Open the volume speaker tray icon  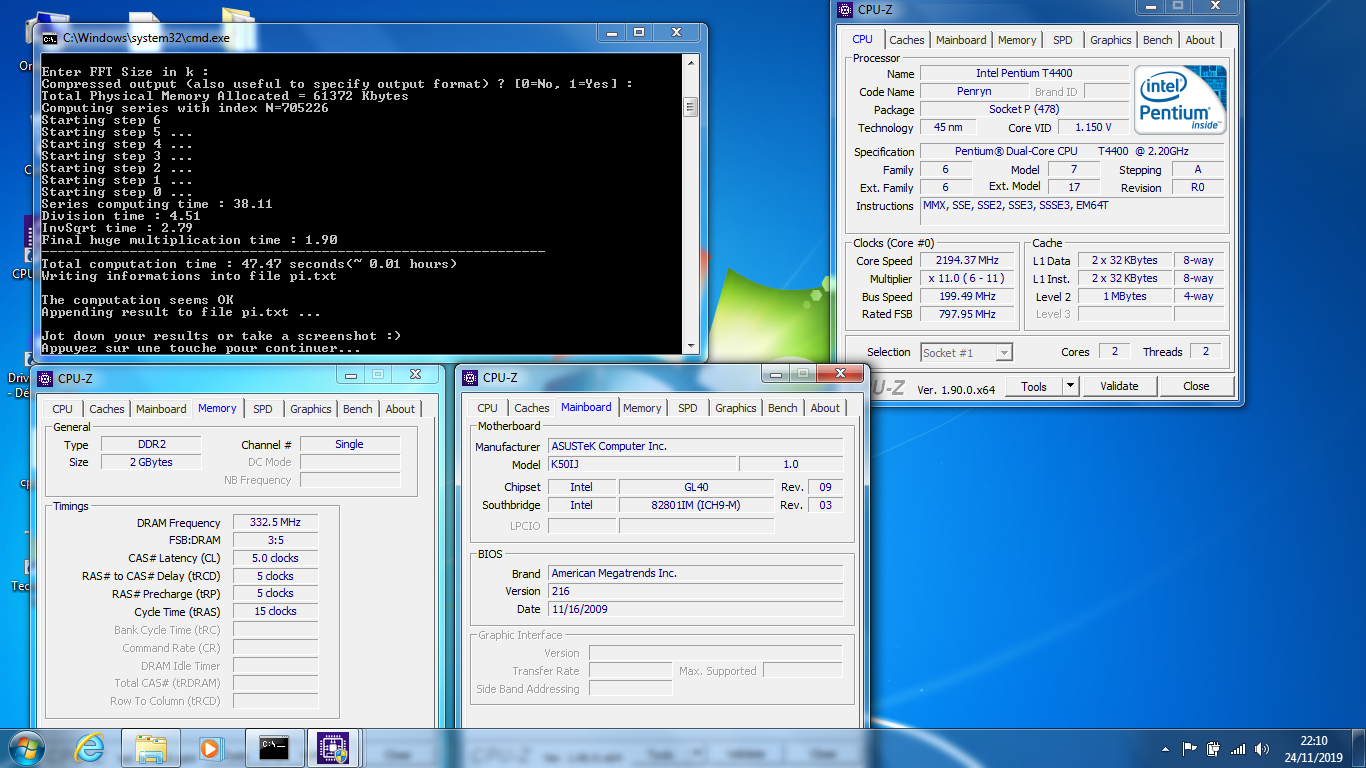[x=1262, y=748]
